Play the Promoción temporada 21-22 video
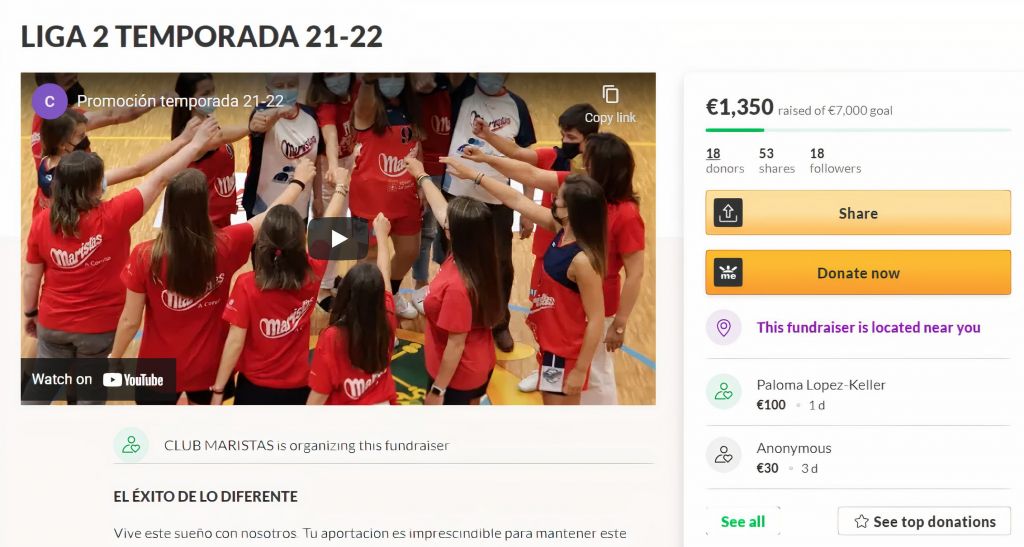 pyautogui.click(x=338, y=239)
